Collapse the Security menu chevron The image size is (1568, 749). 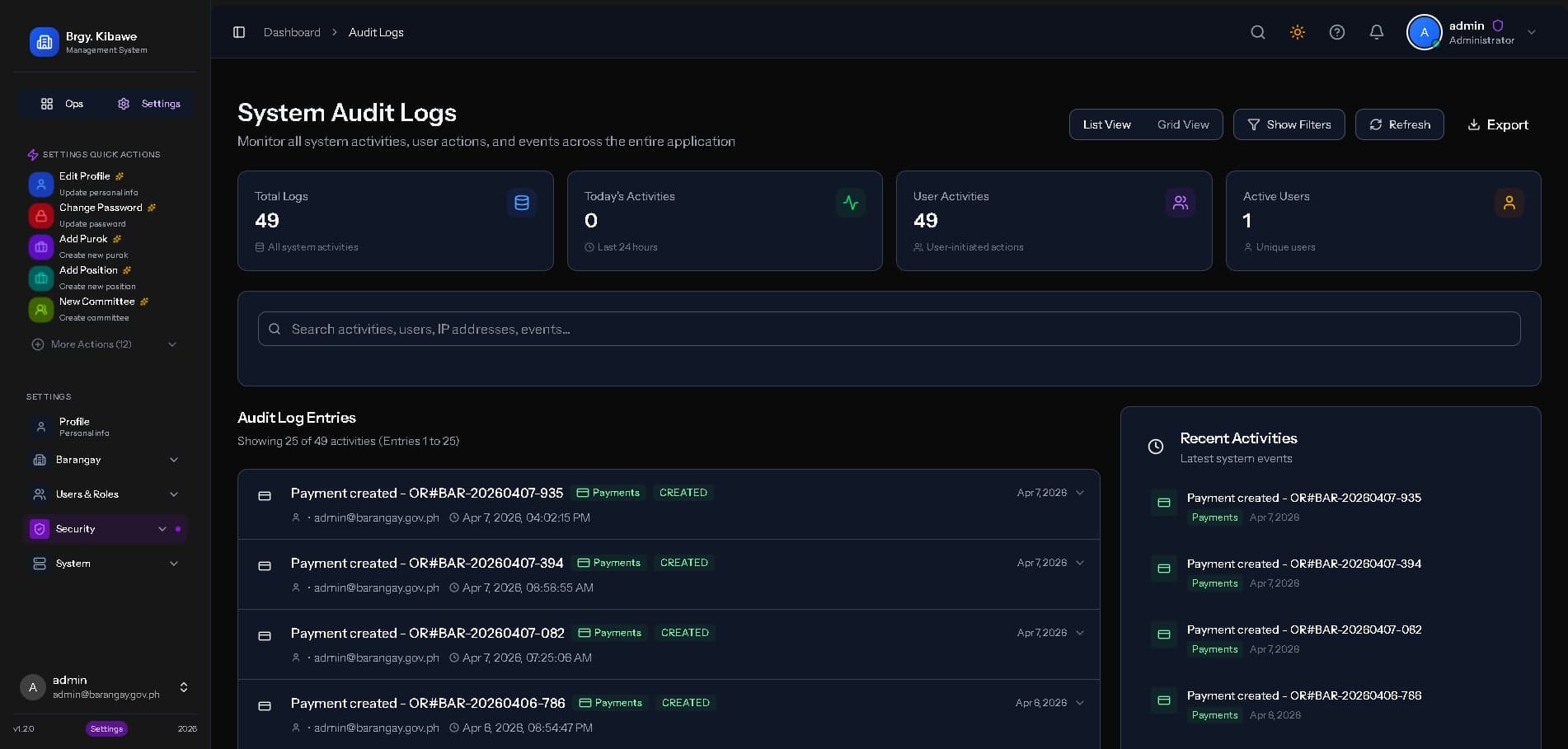point(162,529)
